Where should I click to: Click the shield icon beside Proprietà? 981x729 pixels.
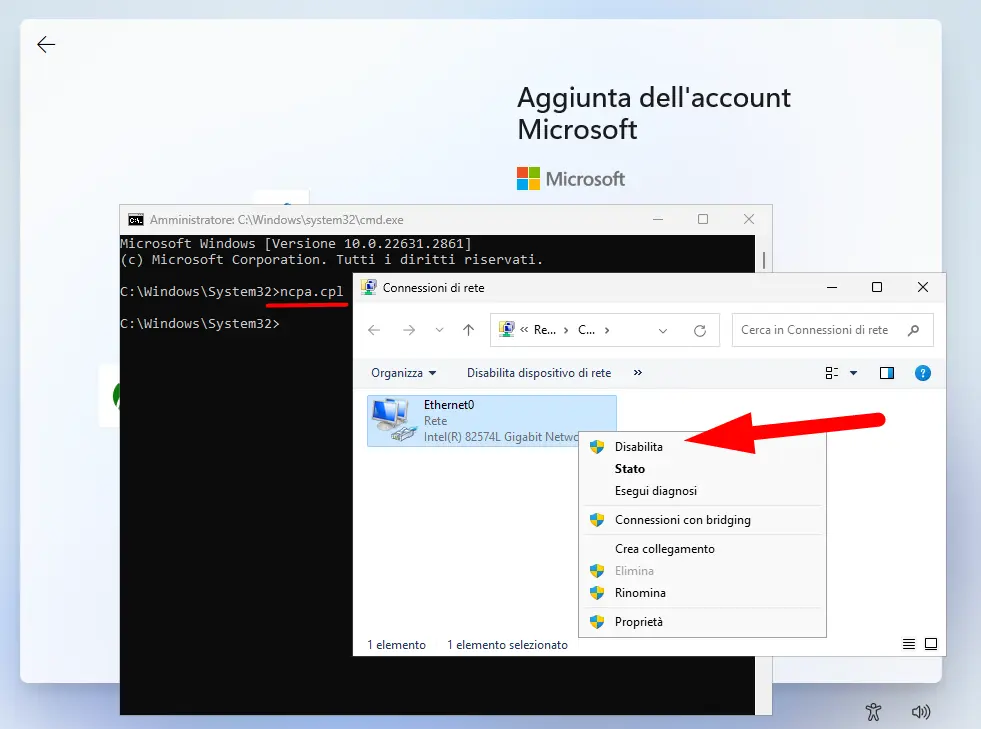(597, 622)
